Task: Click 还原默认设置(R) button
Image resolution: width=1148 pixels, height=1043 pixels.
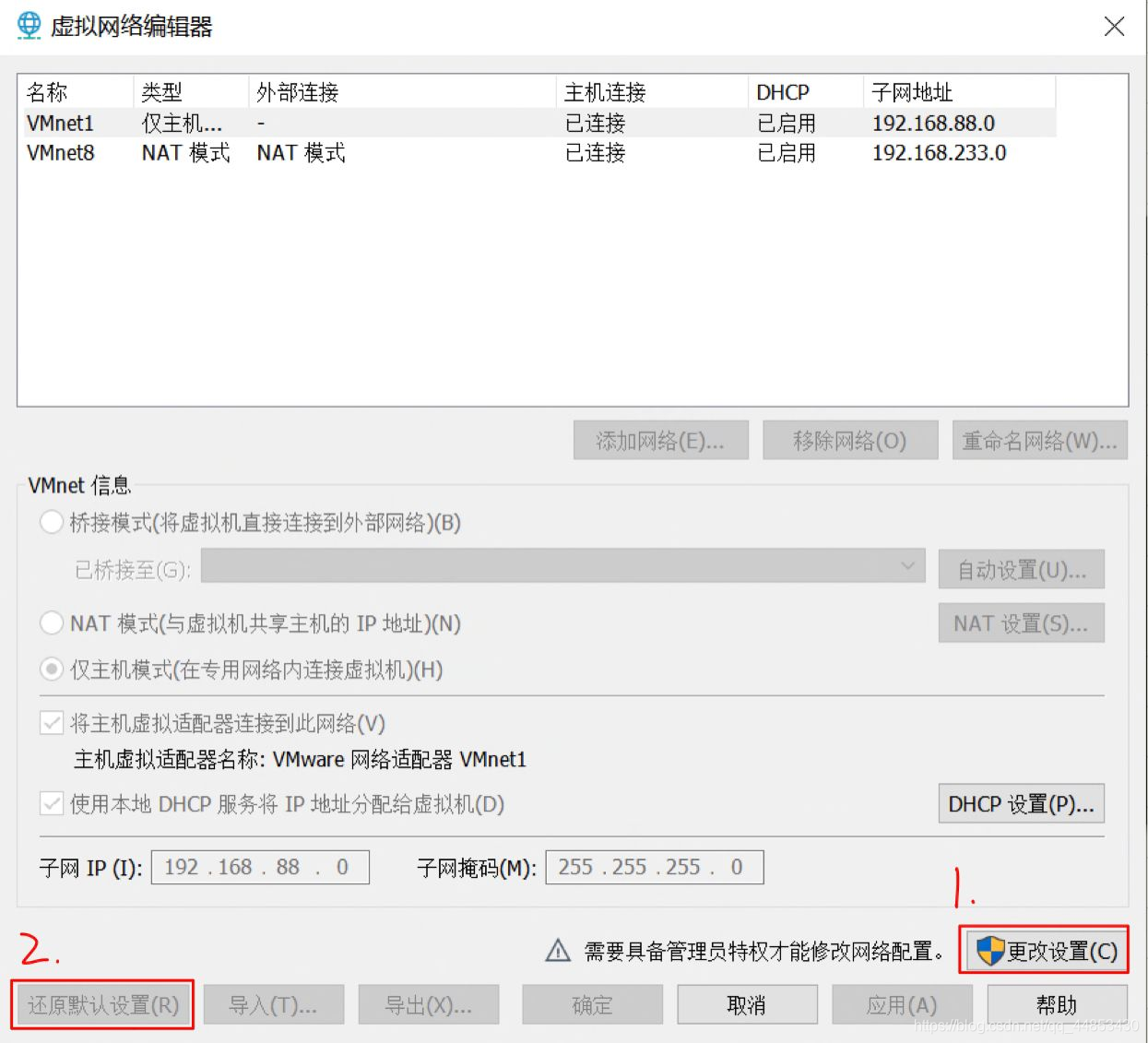Action: tap(102, 1004)
